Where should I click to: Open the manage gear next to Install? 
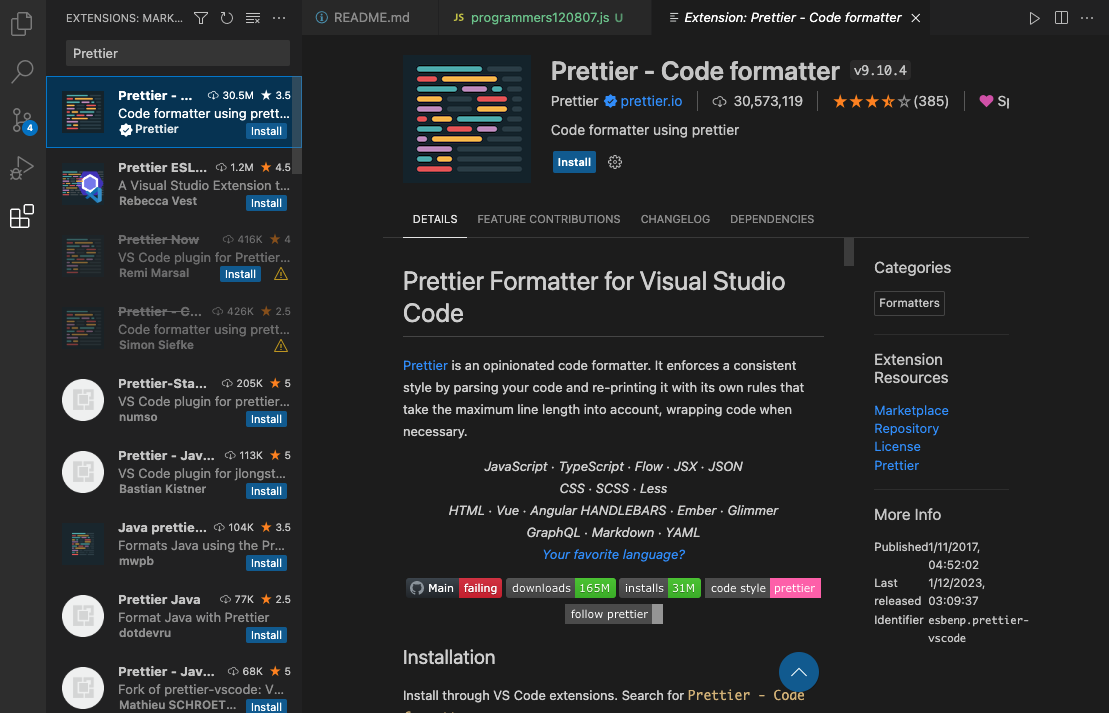(x=615, y=162)
